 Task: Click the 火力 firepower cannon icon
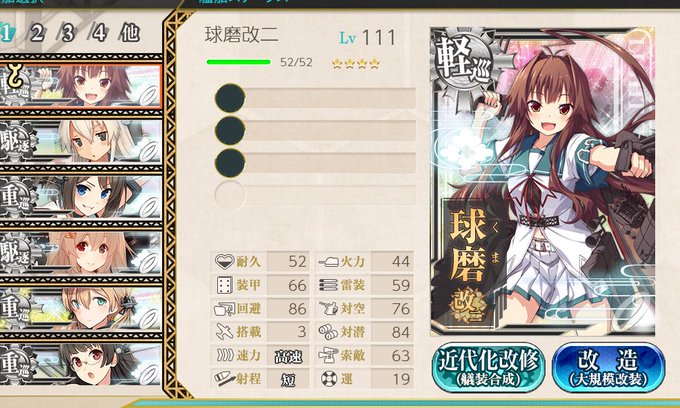pos(328,261)
